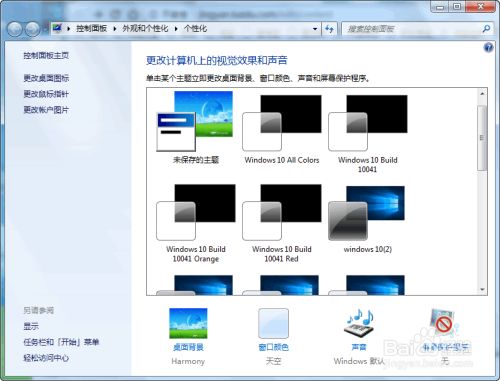The height and width of the screenshot is (381, 500).
Task: Open address bar history dropdown arrow
Action: click(315, 29)
